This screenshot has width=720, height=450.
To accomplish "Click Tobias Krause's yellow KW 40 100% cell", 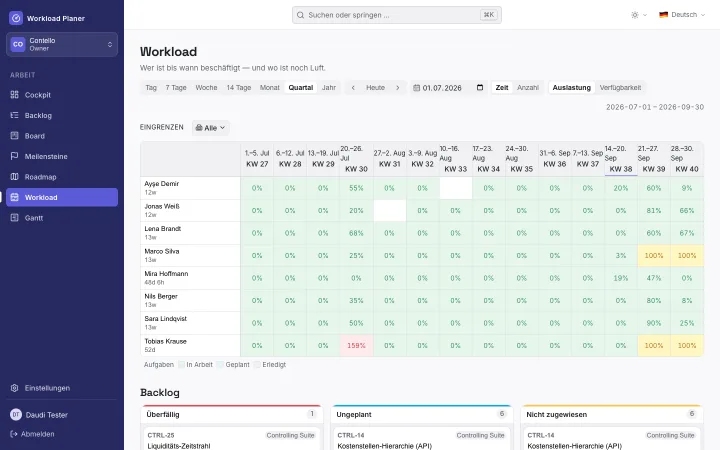I will (687, 346).
